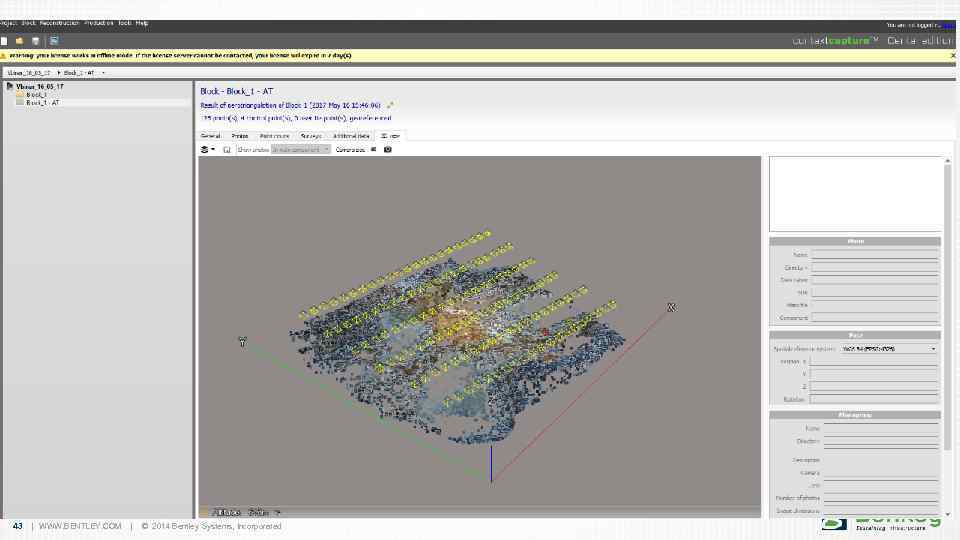Switch to the 3D view tab
This screenshot has width=960, height=540.
390,136
